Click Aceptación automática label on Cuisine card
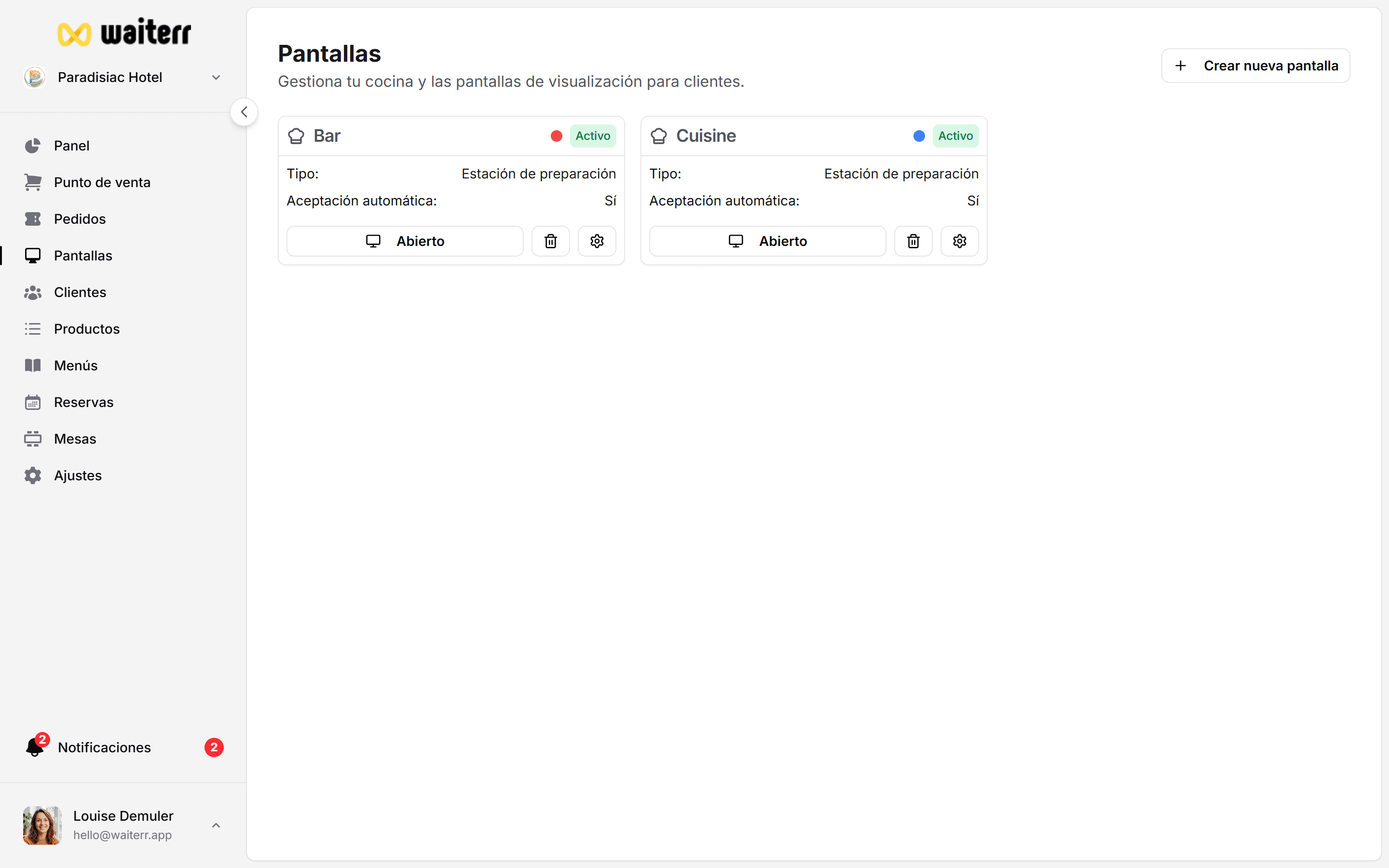 point(724,201)
